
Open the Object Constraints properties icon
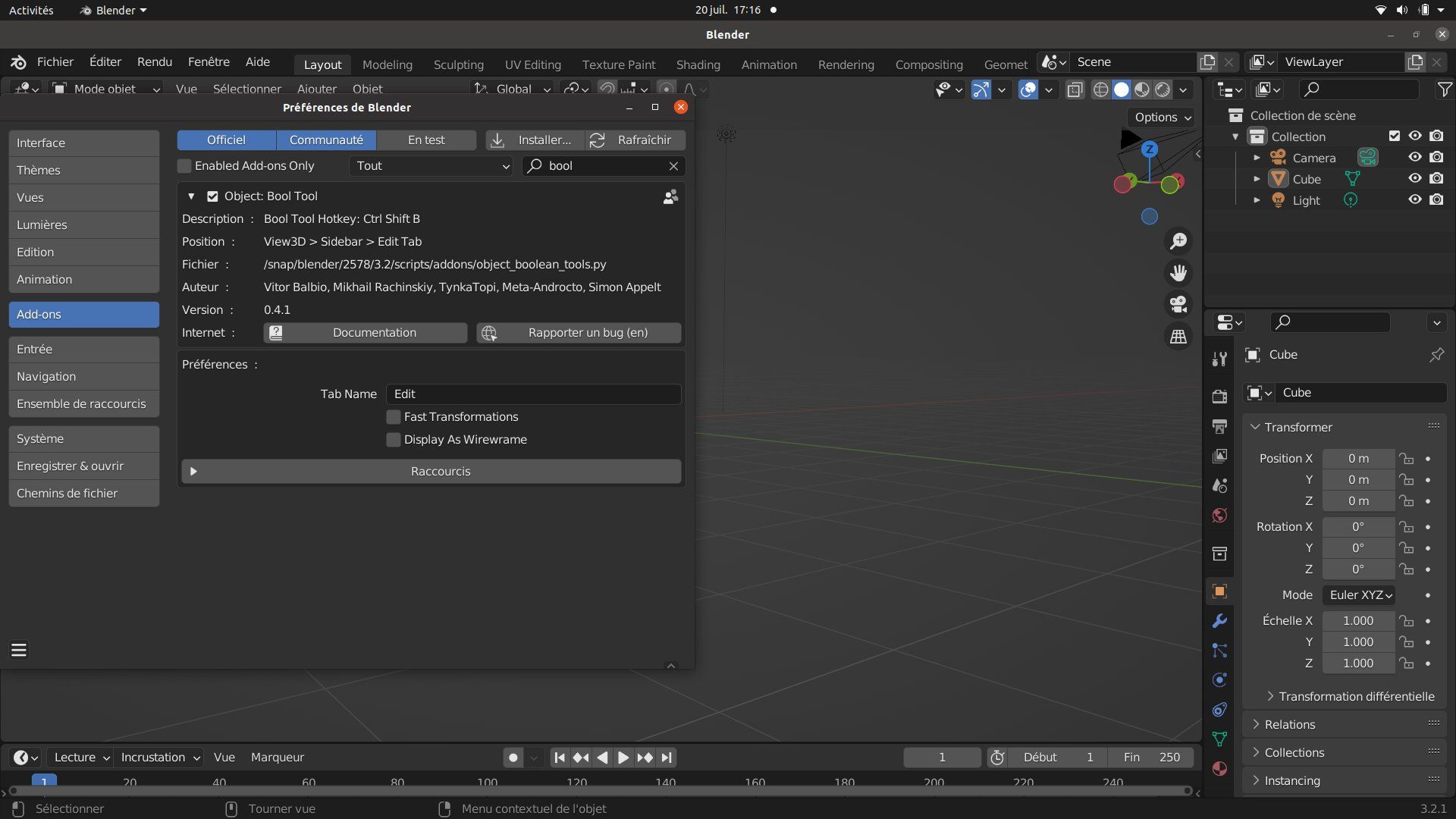point(1219,709)
